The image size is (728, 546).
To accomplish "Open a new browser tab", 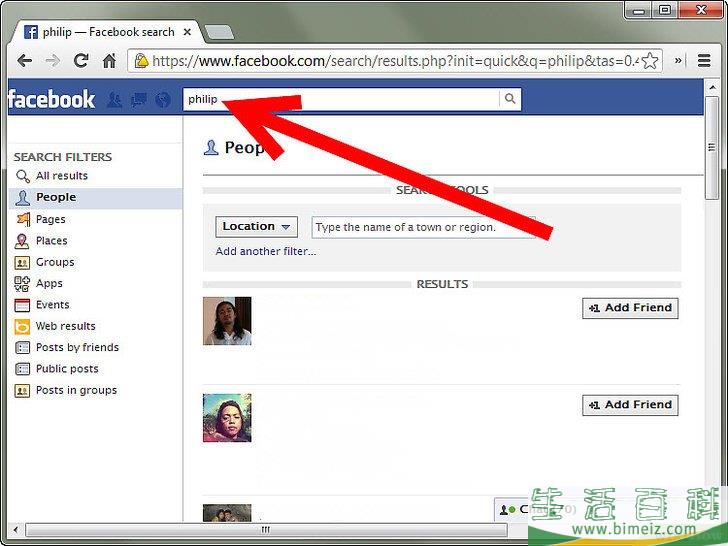I will 219,32.
